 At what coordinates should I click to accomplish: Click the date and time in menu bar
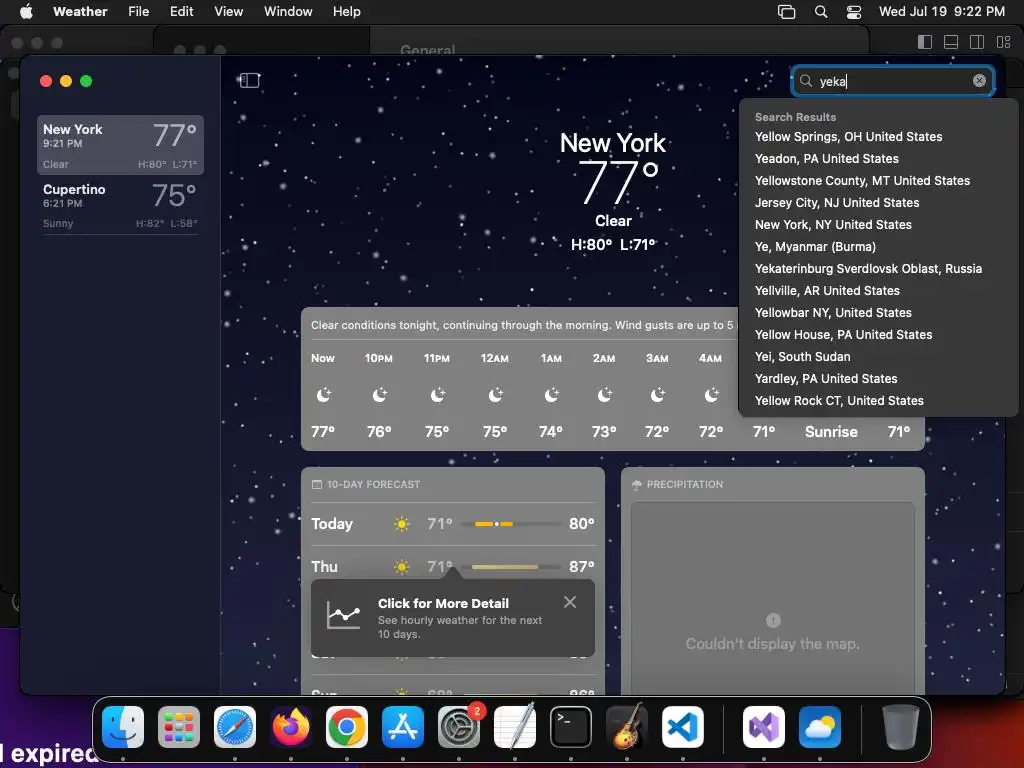pos(942,11)
